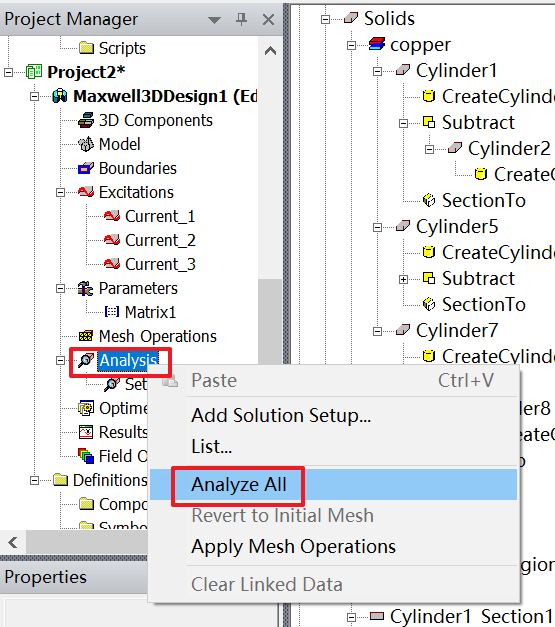Click the Boundaries icon in project tree

pos(86,168)
